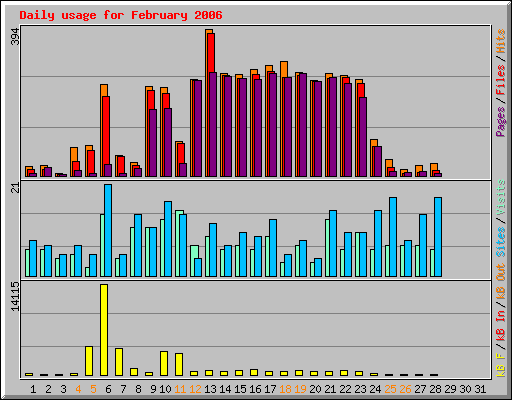Viewport: 512px width, 400px height.
Task: Select the orange weekend day "5" label
Action: [x=93, y=389]
